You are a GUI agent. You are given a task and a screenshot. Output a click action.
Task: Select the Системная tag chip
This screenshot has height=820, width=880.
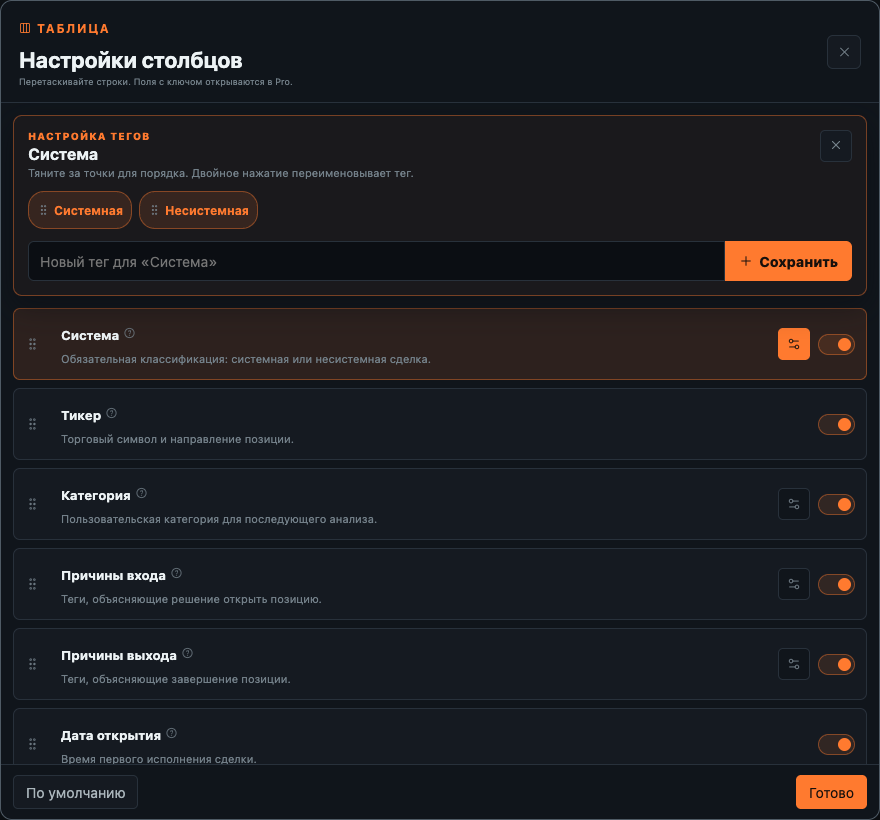80,210
